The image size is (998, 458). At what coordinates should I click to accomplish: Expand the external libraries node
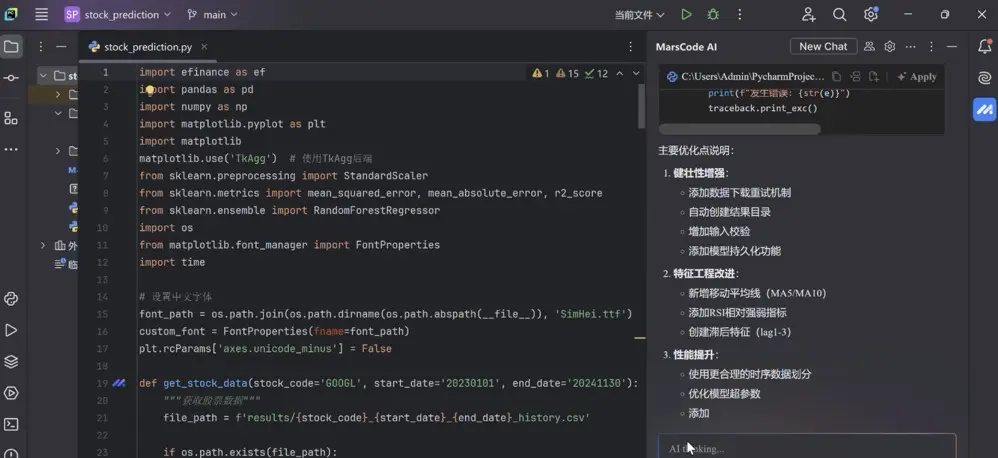tap(43, 246)
